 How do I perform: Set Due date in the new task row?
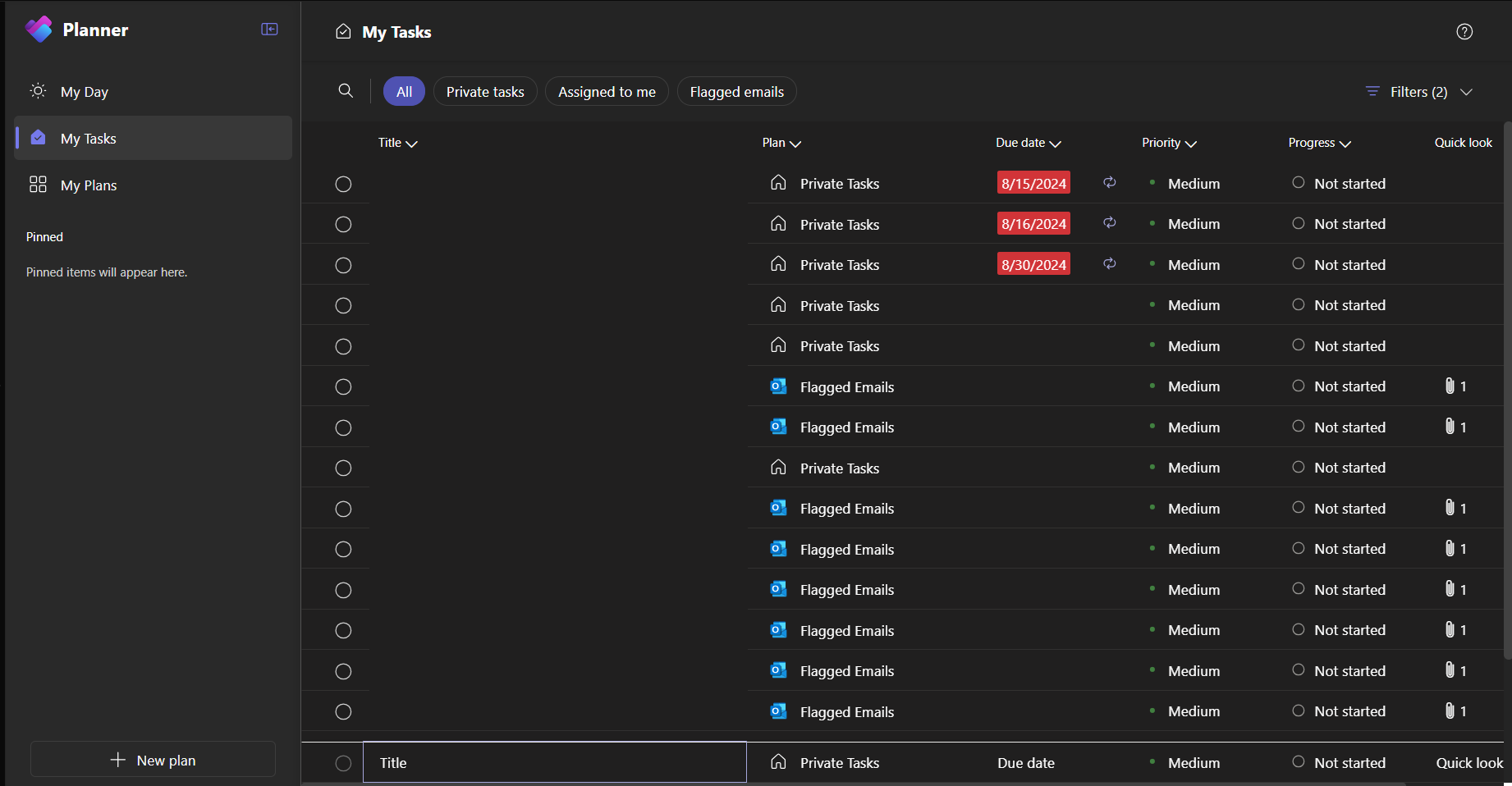pos(1026,763)
